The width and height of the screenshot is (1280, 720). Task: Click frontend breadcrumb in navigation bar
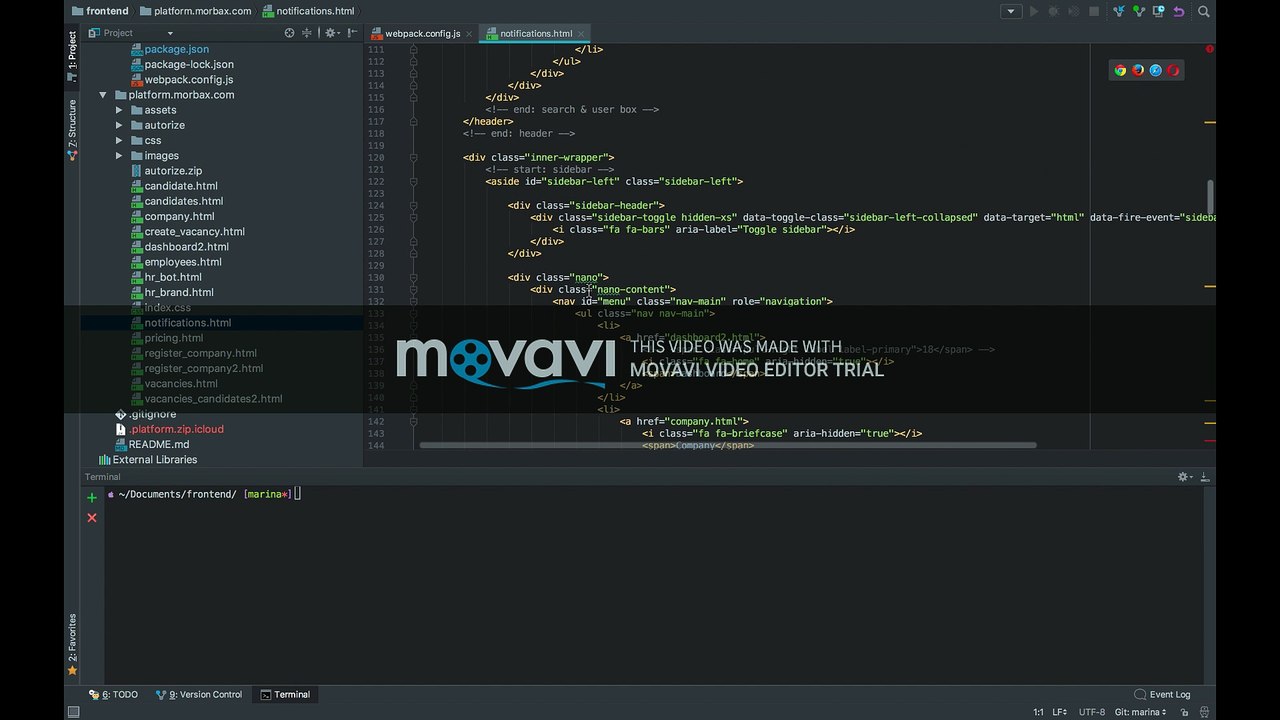[100, 11]
